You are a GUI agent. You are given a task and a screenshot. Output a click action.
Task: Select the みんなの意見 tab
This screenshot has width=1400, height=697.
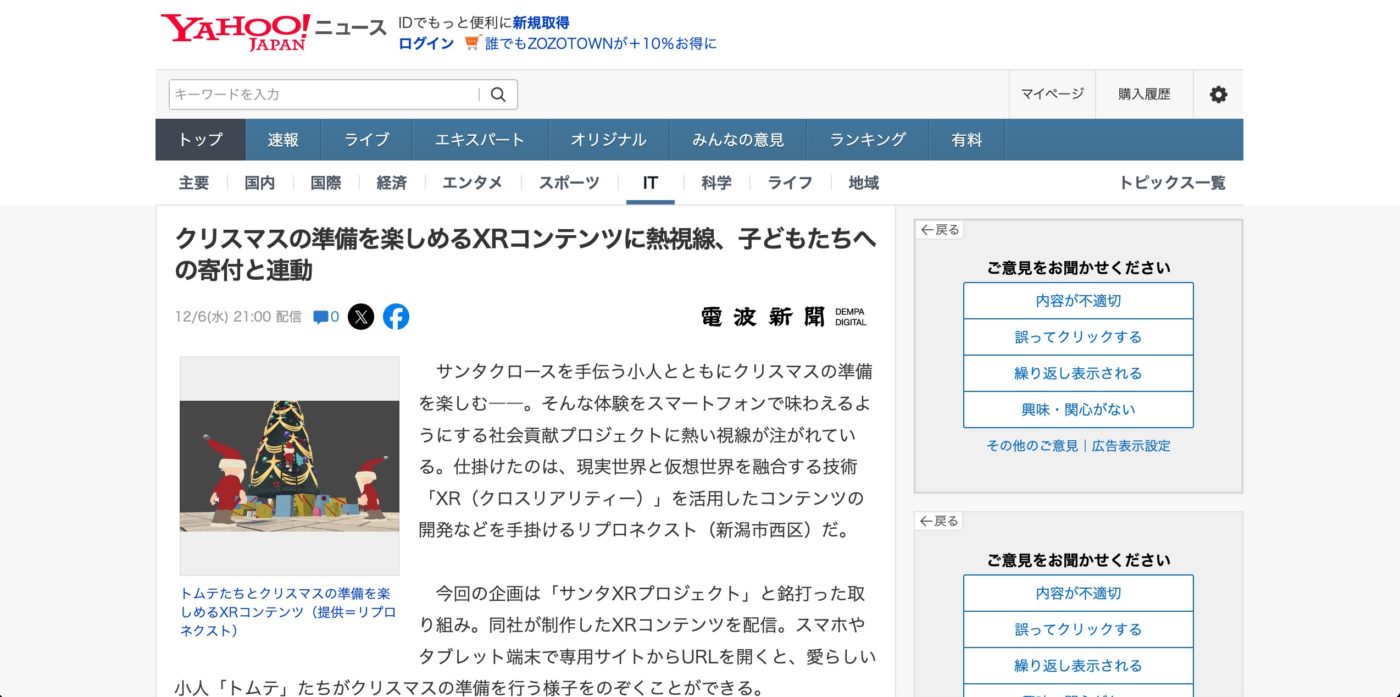(x=738, y=140)
